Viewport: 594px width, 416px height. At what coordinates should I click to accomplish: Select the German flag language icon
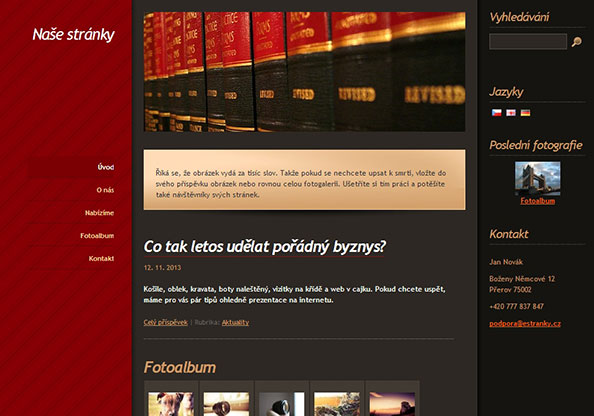point(525,113)
